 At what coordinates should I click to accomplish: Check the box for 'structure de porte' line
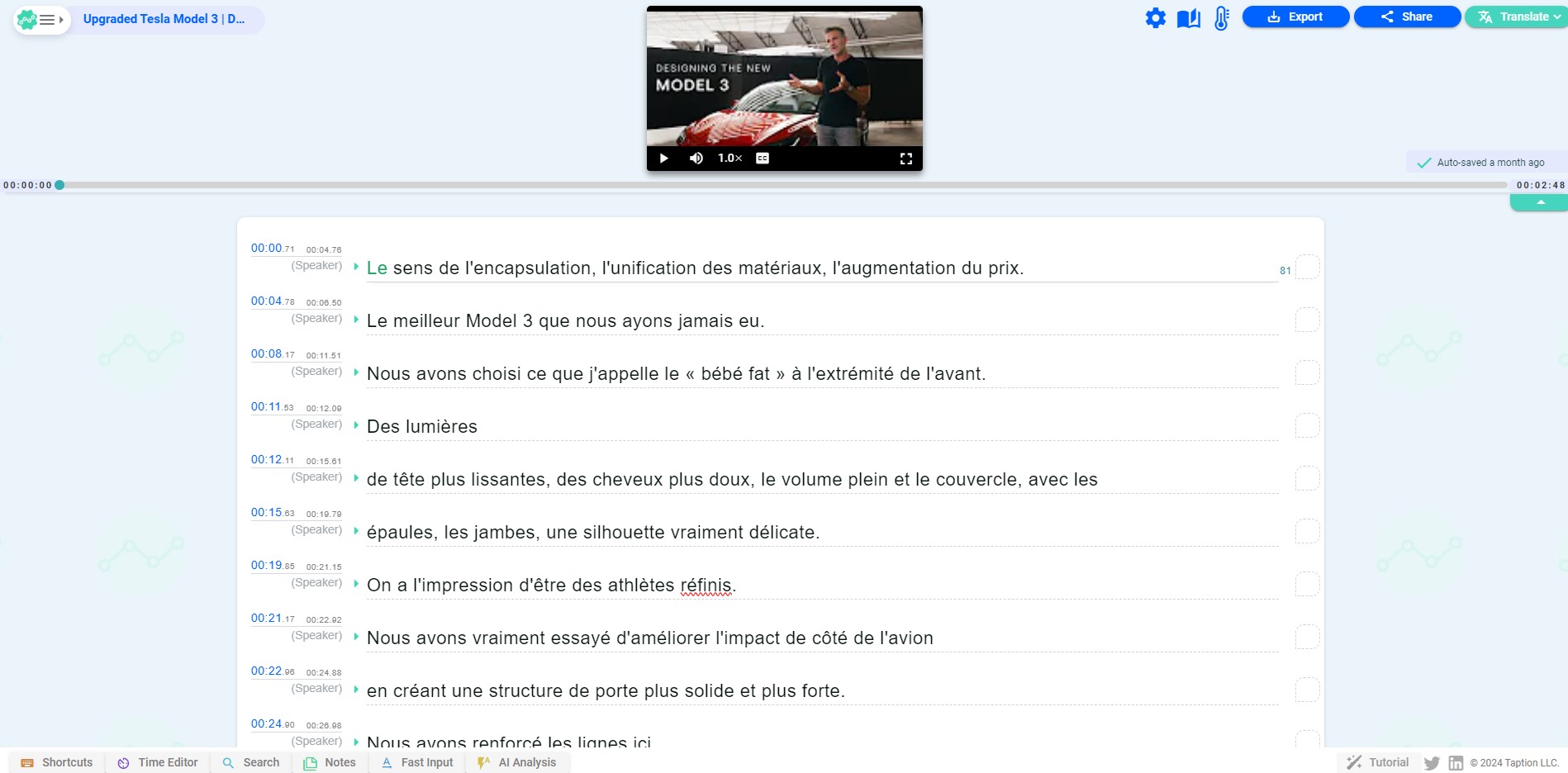click(x=1307, y=690)
